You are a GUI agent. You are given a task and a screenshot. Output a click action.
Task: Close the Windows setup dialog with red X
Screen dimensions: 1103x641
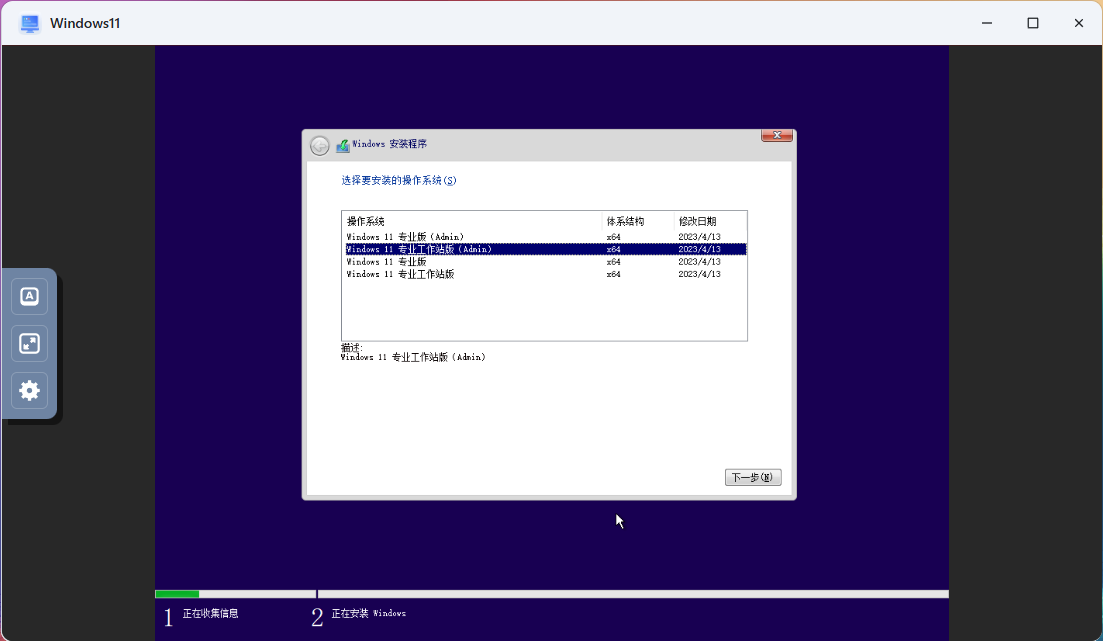[x=777, y=135]
